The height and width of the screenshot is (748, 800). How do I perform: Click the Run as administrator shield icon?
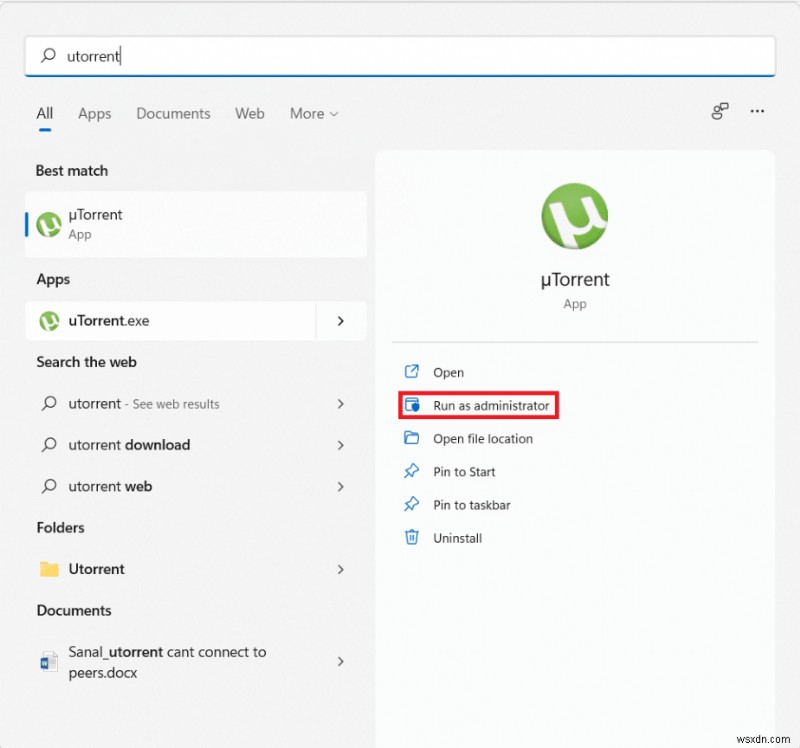(x=413, y=405)
